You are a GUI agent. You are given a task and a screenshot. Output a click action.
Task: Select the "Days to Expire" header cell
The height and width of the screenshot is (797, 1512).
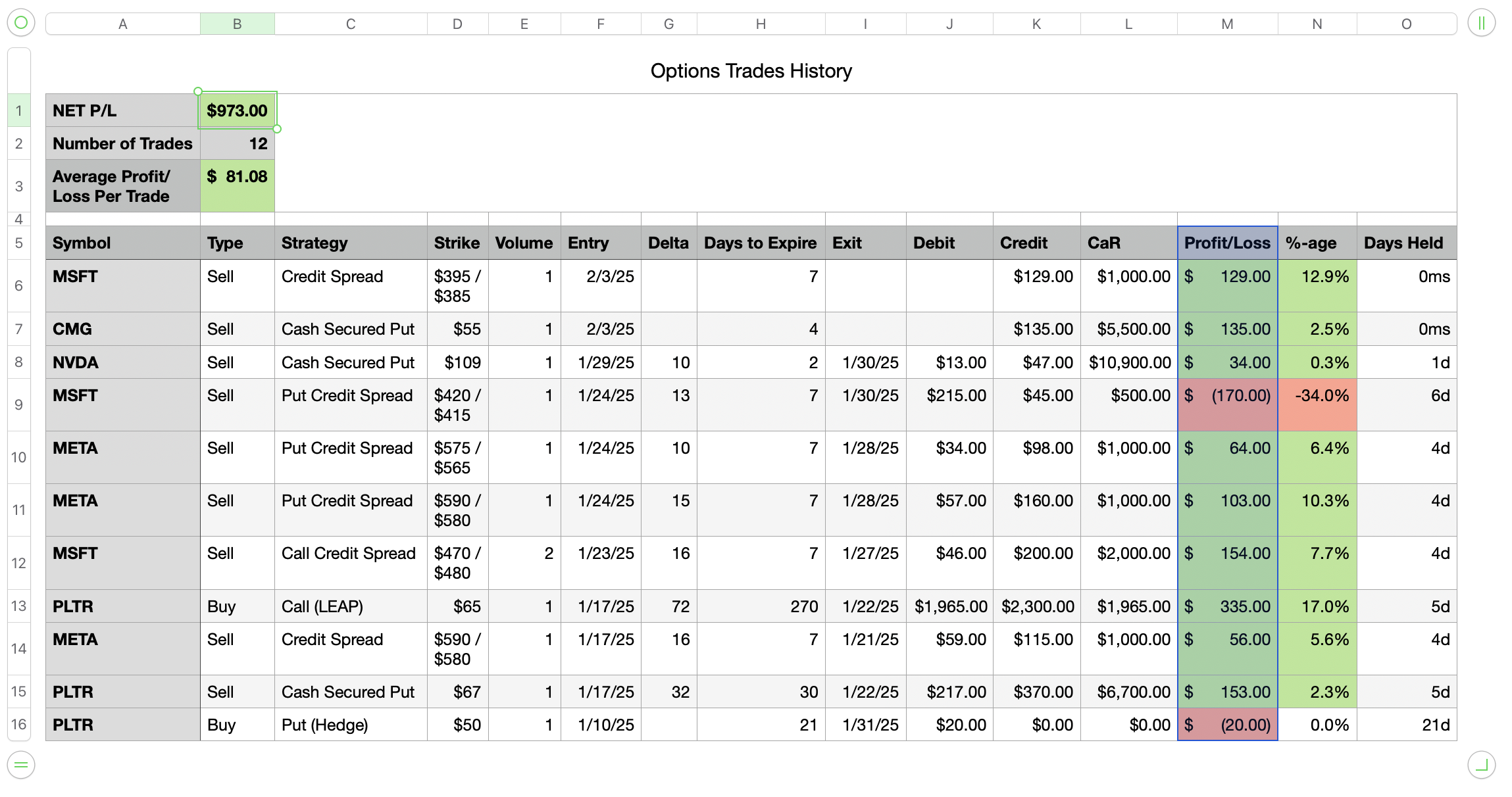[x=761, y=243]
